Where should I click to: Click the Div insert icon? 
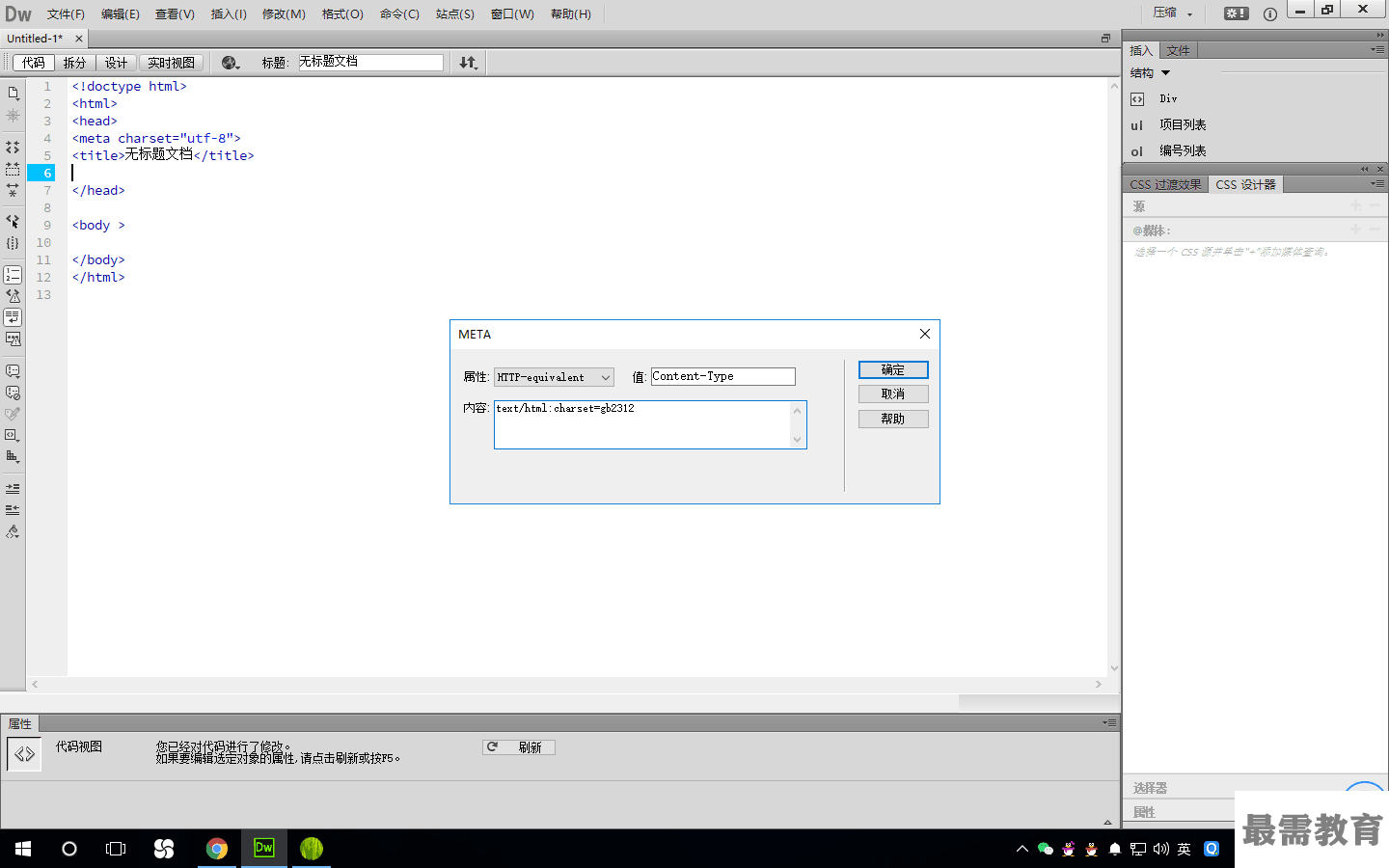click(1137, 99)
